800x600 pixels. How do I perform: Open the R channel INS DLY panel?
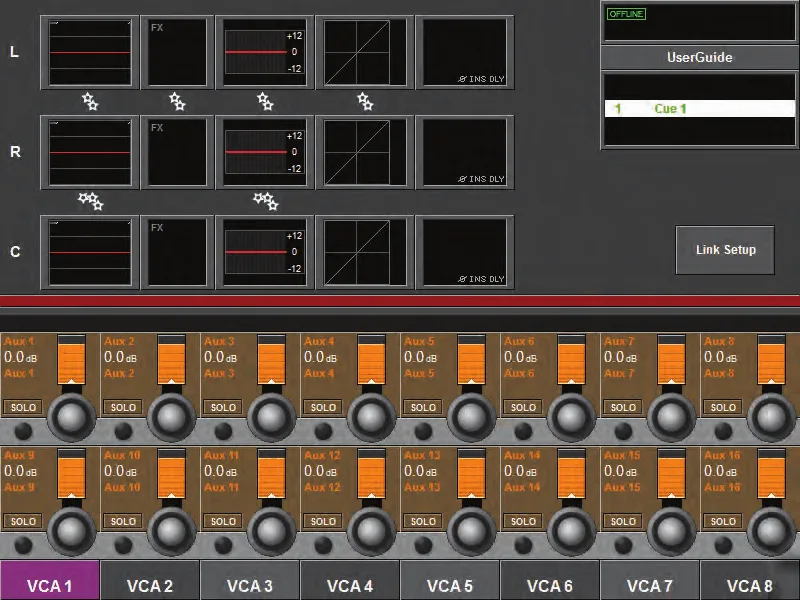[464, 152]
